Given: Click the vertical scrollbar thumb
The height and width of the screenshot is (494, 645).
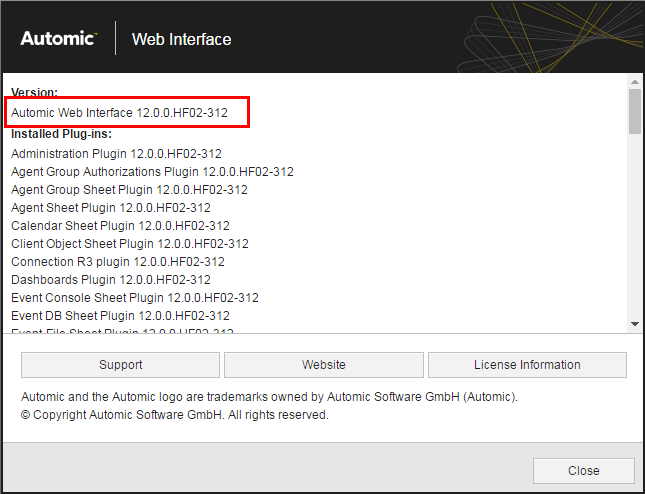Looking at the screenshot, I should pyautogui.click(x=635, y=111).
